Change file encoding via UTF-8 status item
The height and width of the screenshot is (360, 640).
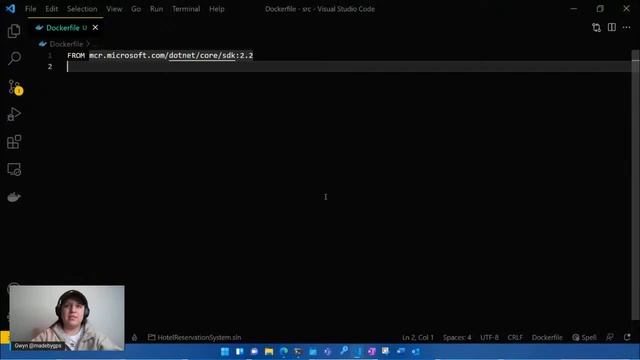(489, 338)
